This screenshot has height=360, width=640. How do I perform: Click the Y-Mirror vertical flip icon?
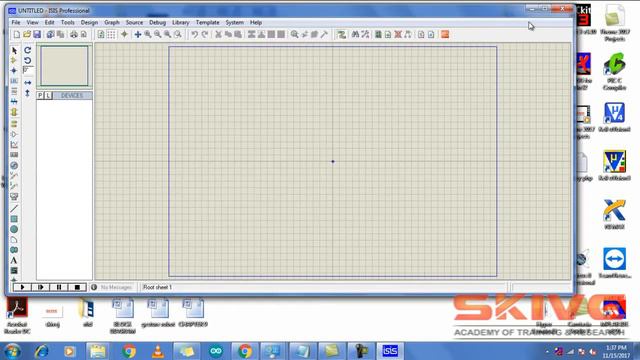(27, 93)
